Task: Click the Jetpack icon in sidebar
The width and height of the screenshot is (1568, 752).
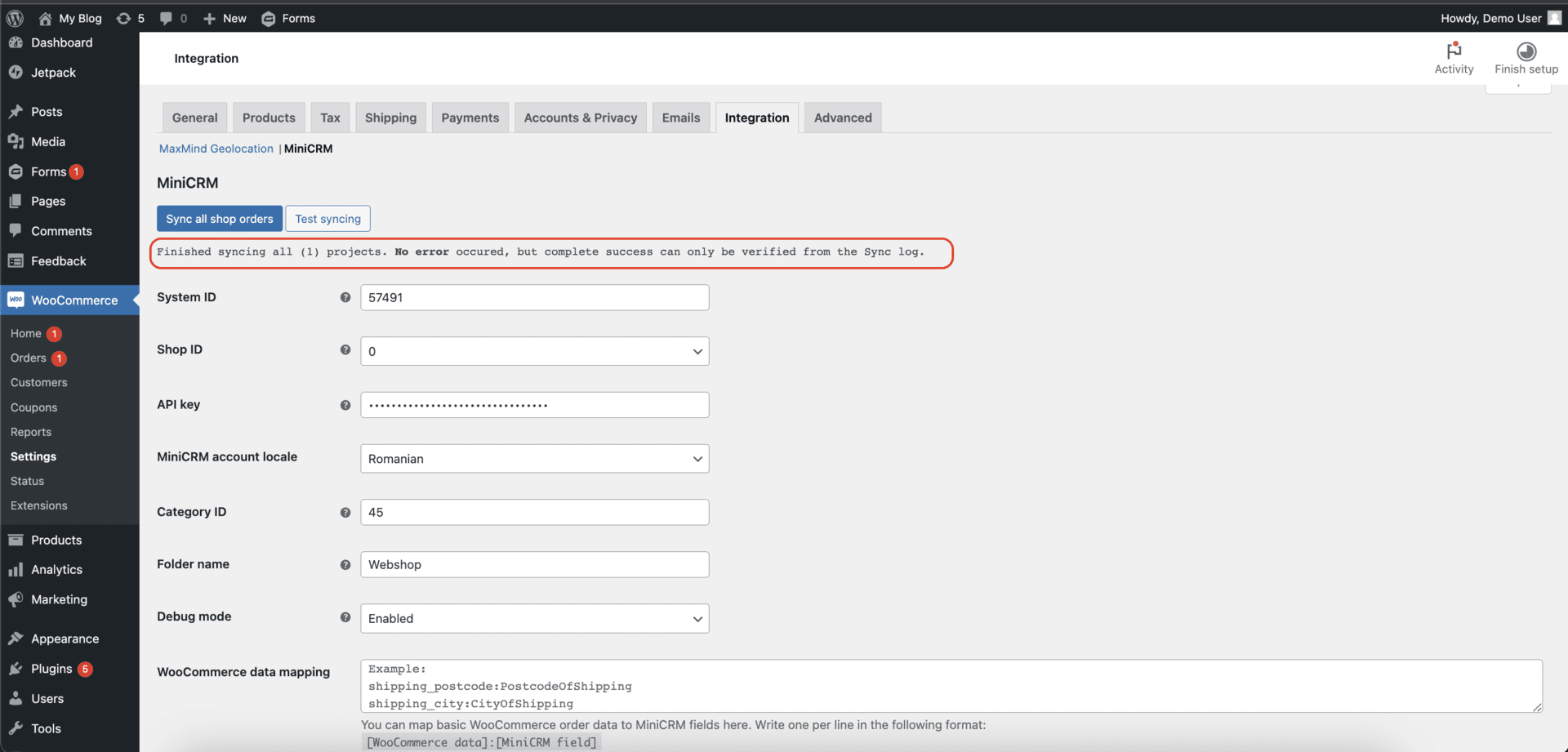Action: 16,72
